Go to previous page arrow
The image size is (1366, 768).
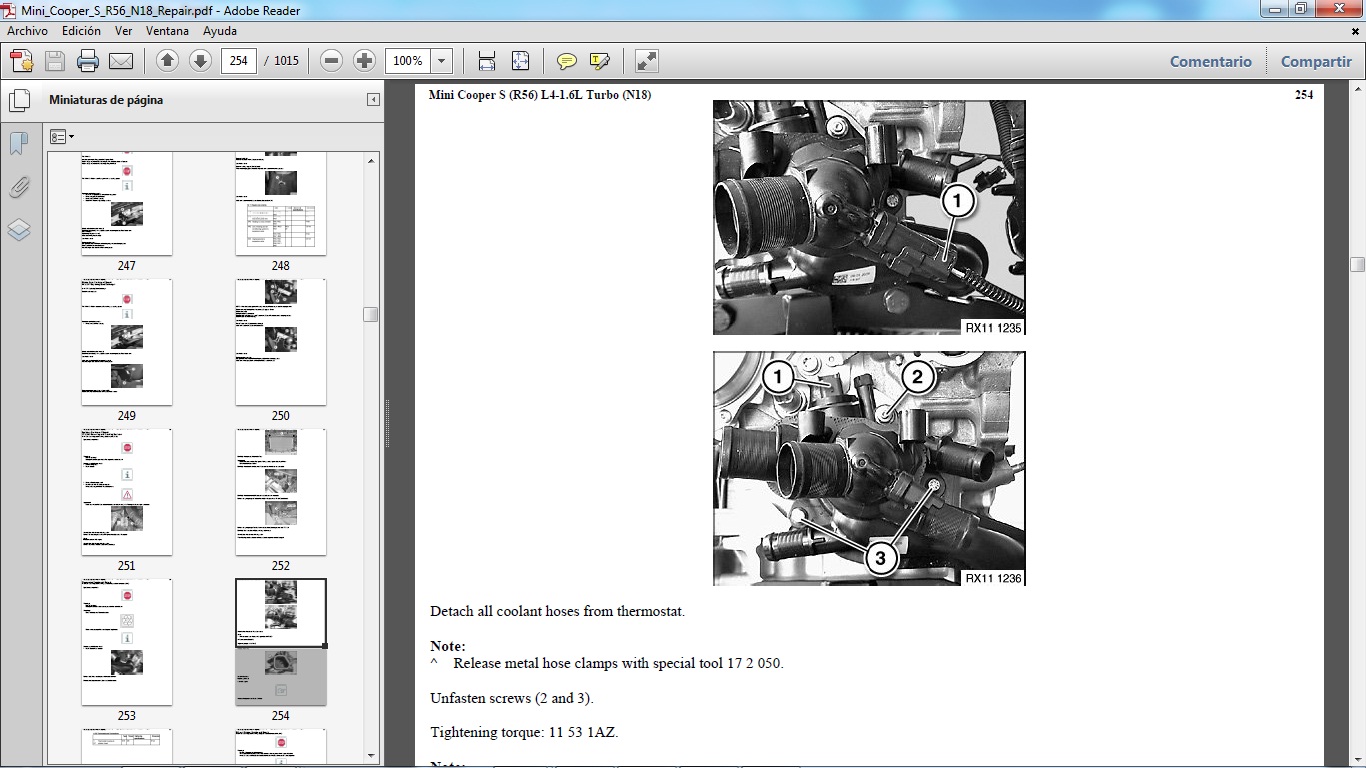[167, 61]
